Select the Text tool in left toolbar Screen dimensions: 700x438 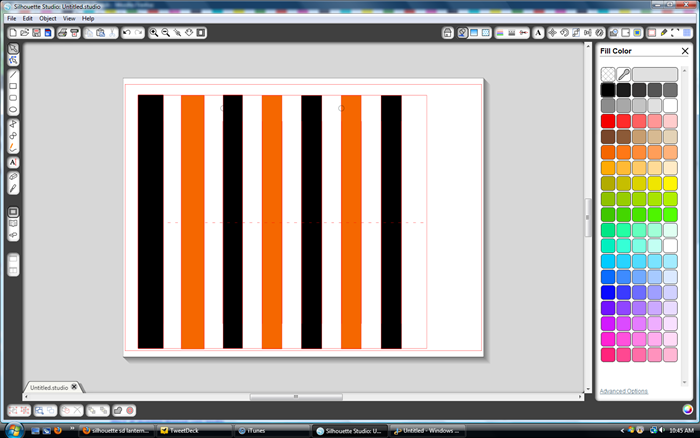[x=13, y=163]
